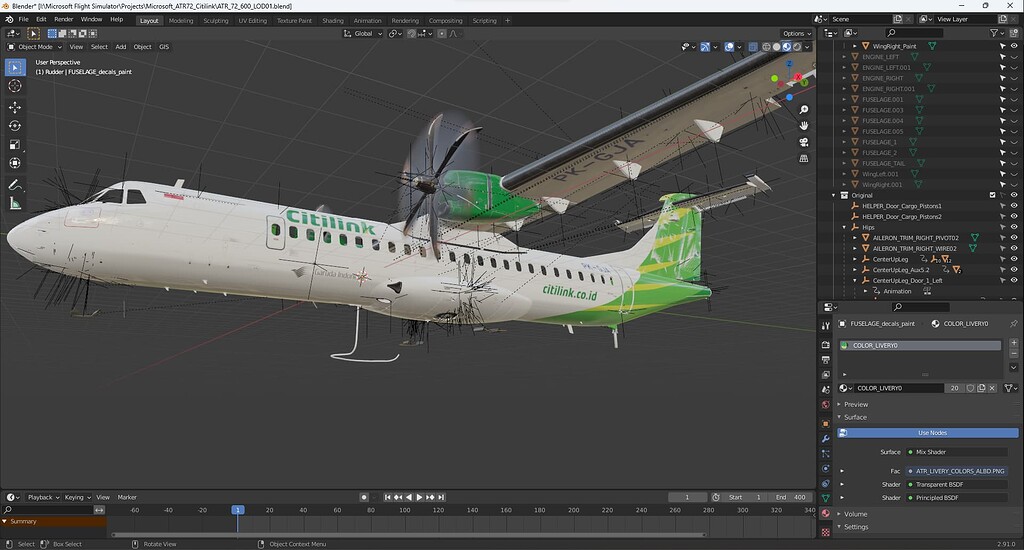Switch perspective/orthographic grid icon
Image resolution: width=1024 pixels, height=550 pixels.
pos(804,158)
